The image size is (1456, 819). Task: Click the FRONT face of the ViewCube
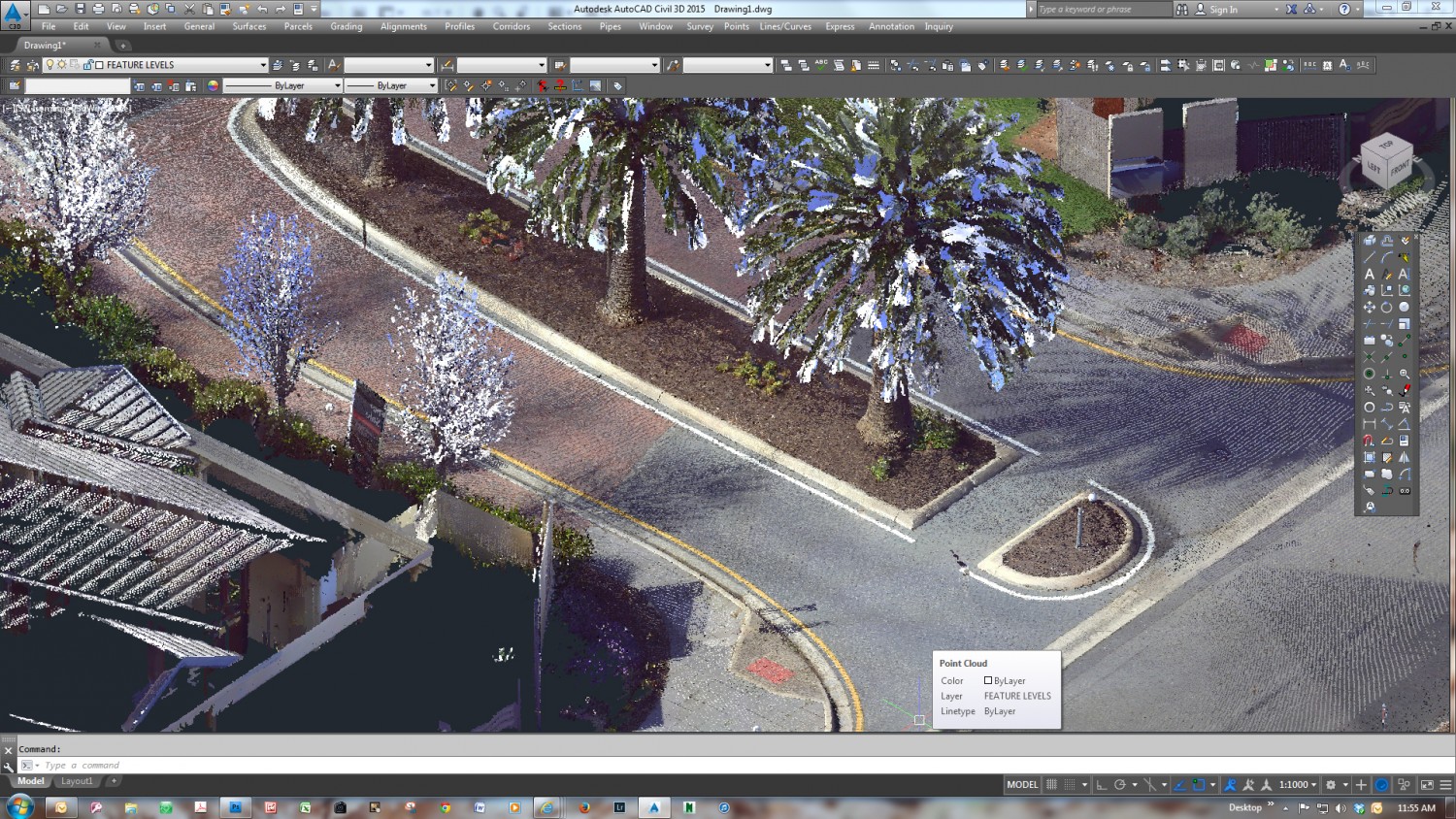pos(1399,168)
